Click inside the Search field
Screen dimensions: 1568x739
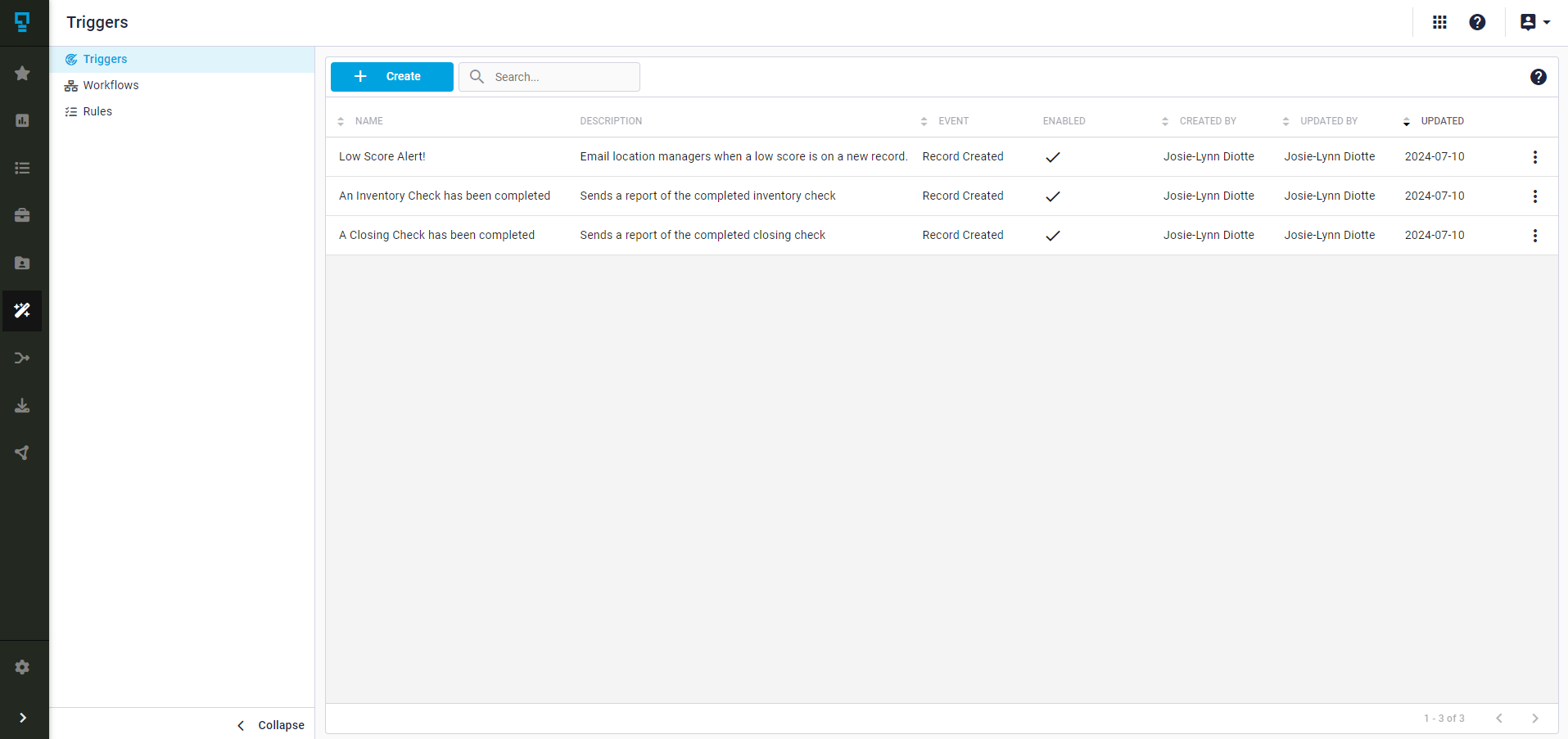[x=557, y=76]
